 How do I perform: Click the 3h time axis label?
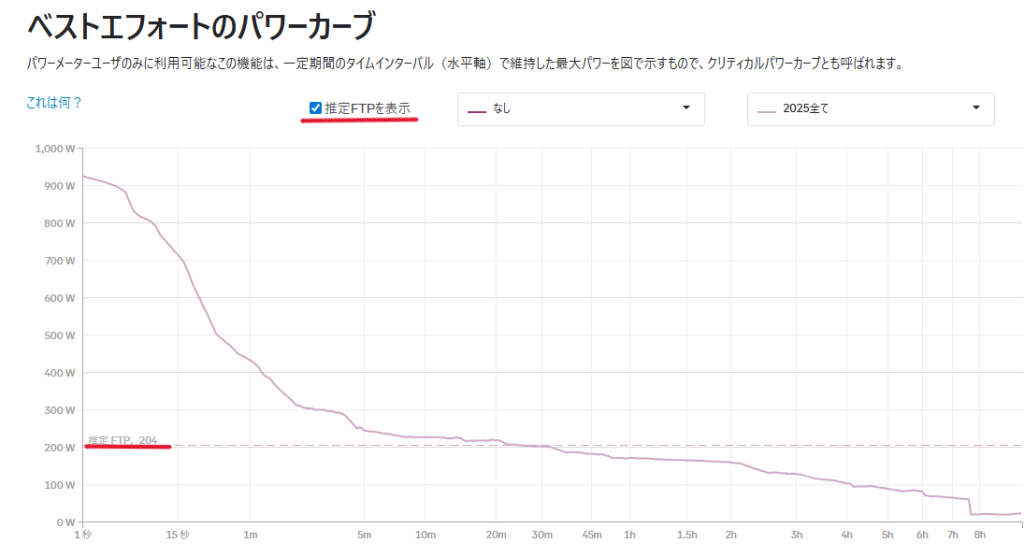797,535
